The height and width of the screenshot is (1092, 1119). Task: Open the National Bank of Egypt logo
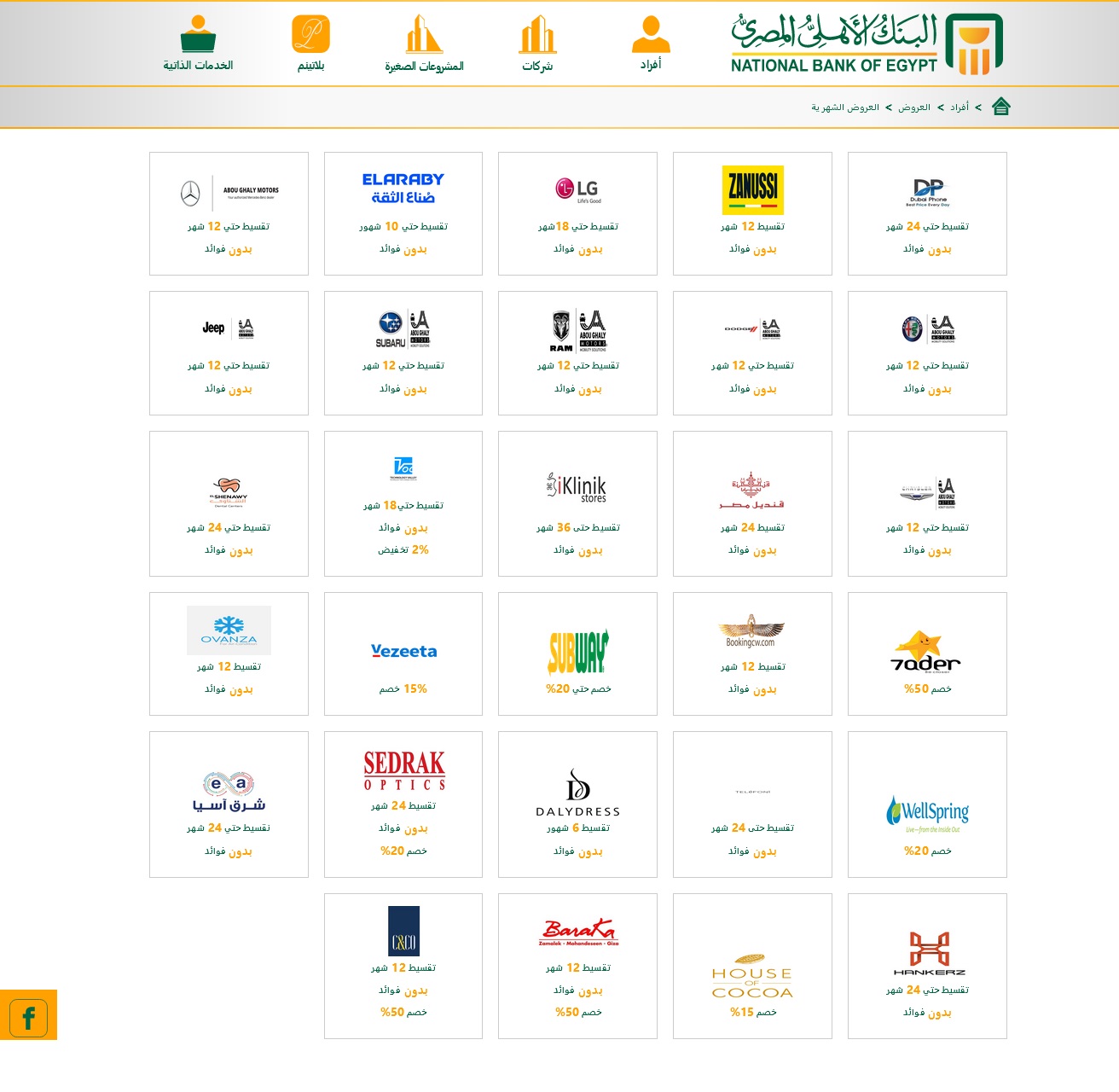867,44
